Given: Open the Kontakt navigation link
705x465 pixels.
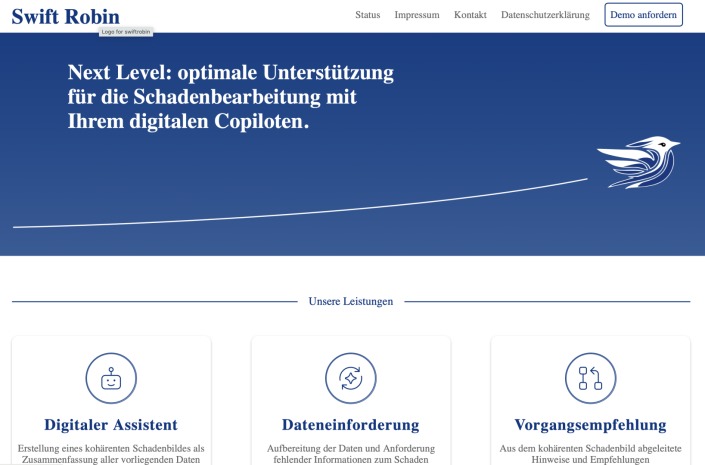Looking at the screenshot, I should [470, 15].
